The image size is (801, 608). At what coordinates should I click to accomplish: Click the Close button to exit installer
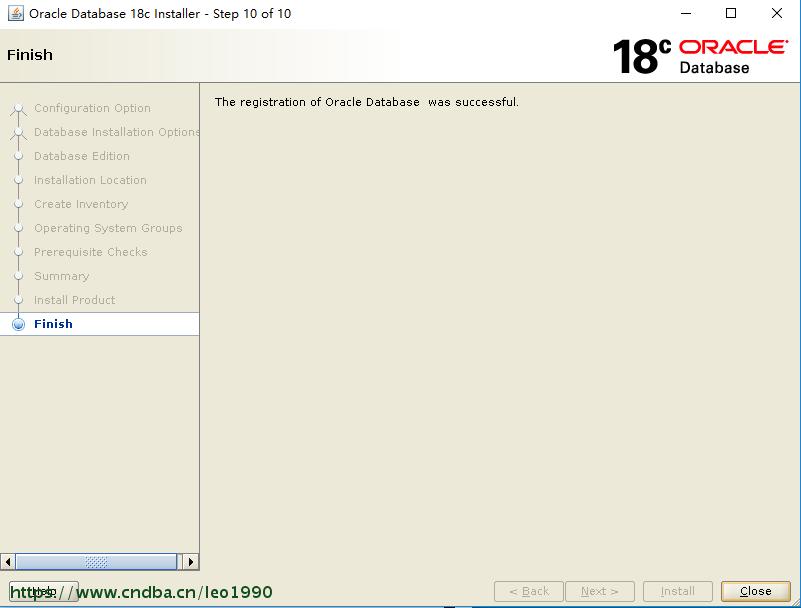pyautogui.click(x=756, y=591)
